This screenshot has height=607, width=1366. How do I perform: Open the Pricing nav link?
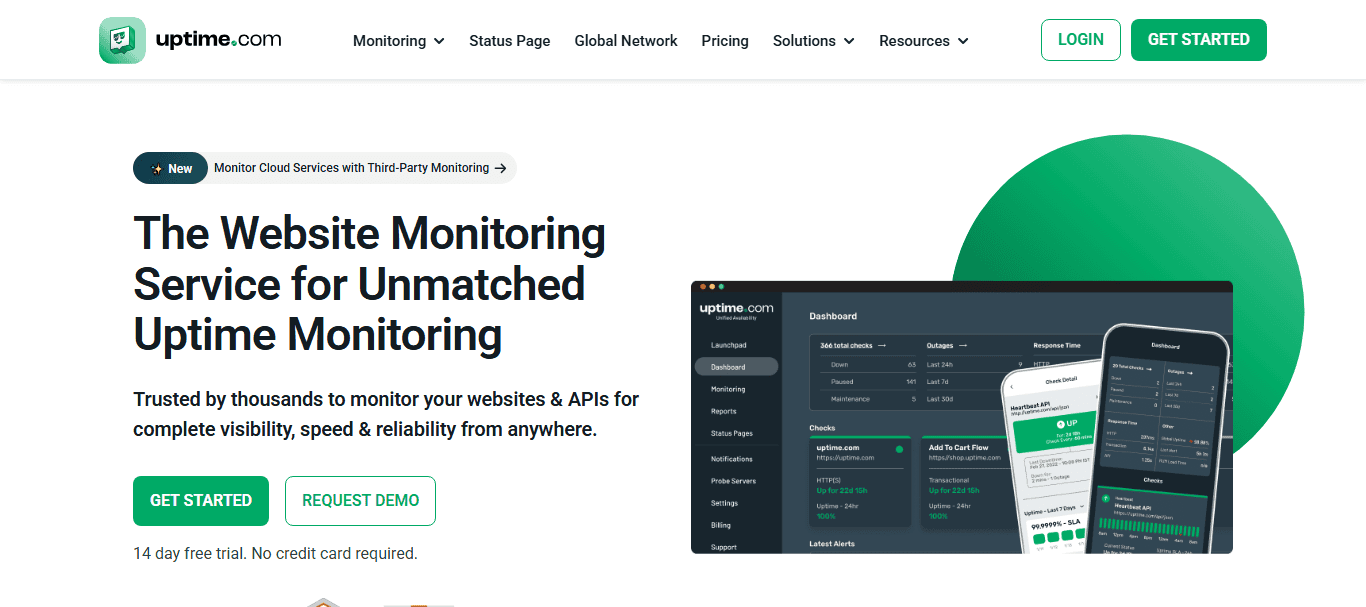725,41
